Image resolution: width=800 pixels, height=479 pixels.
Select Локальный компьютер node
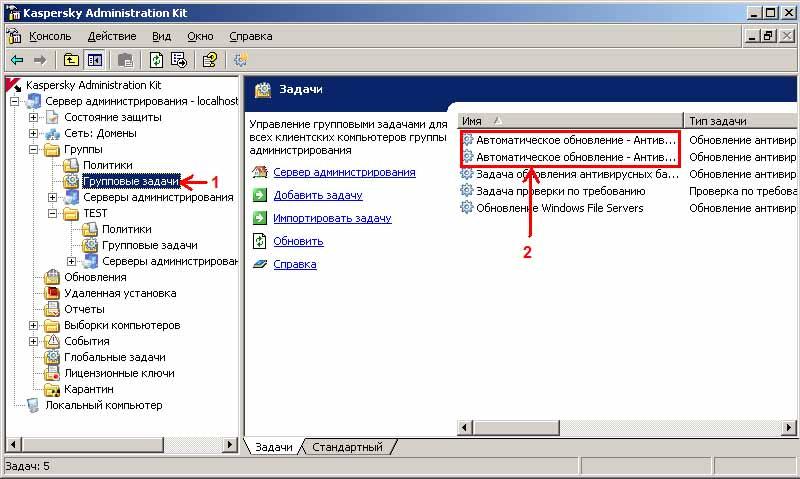(x=104, y=406)
